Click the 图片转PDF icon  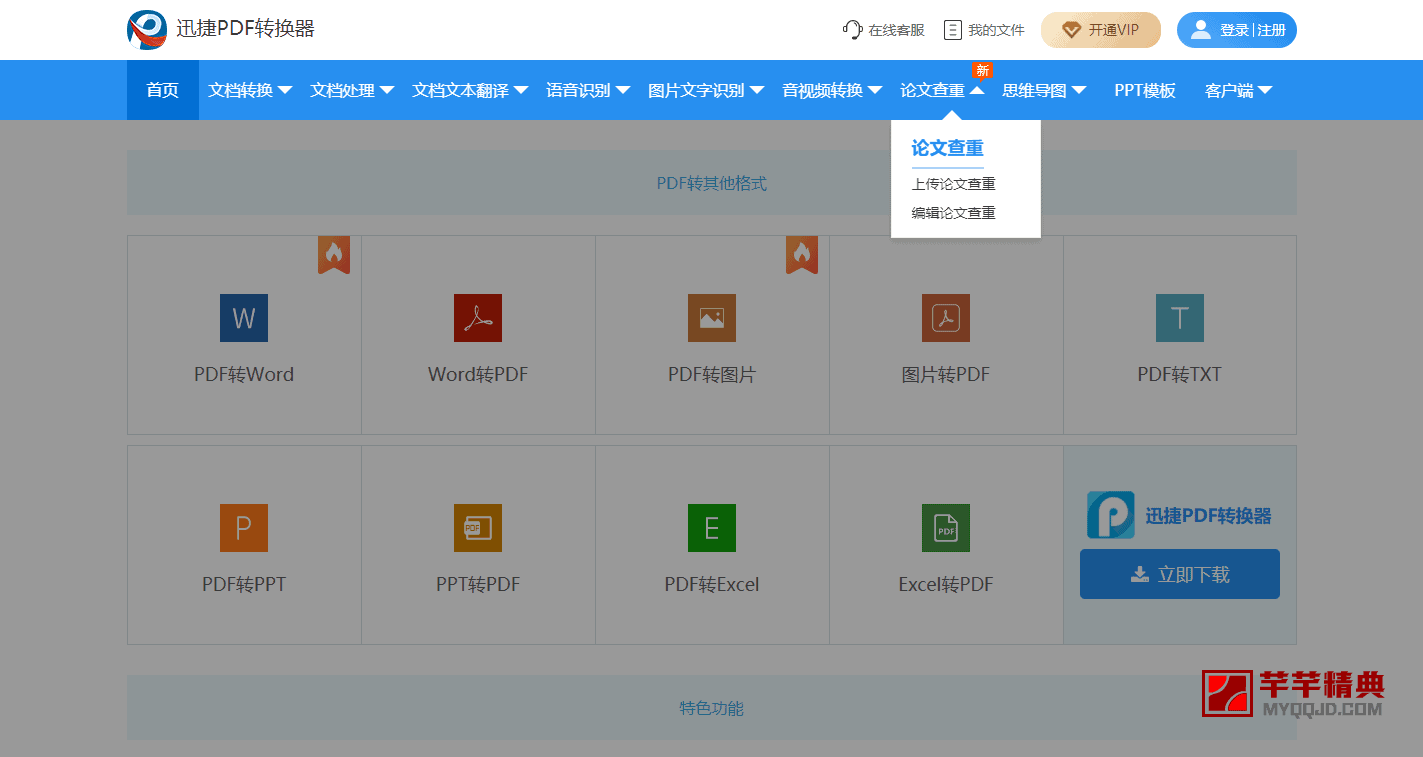click(x=946, y=318)
